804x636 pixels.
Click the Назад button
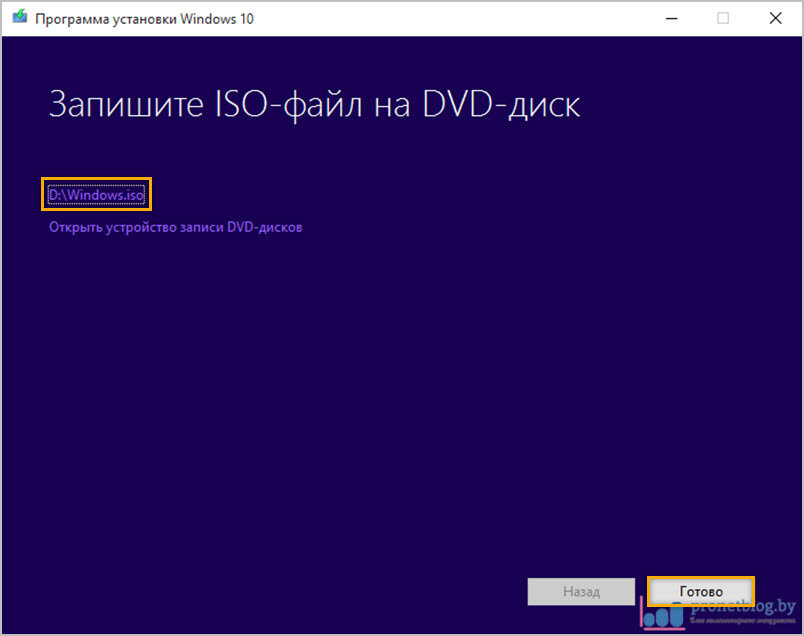[x=581, y=591]
